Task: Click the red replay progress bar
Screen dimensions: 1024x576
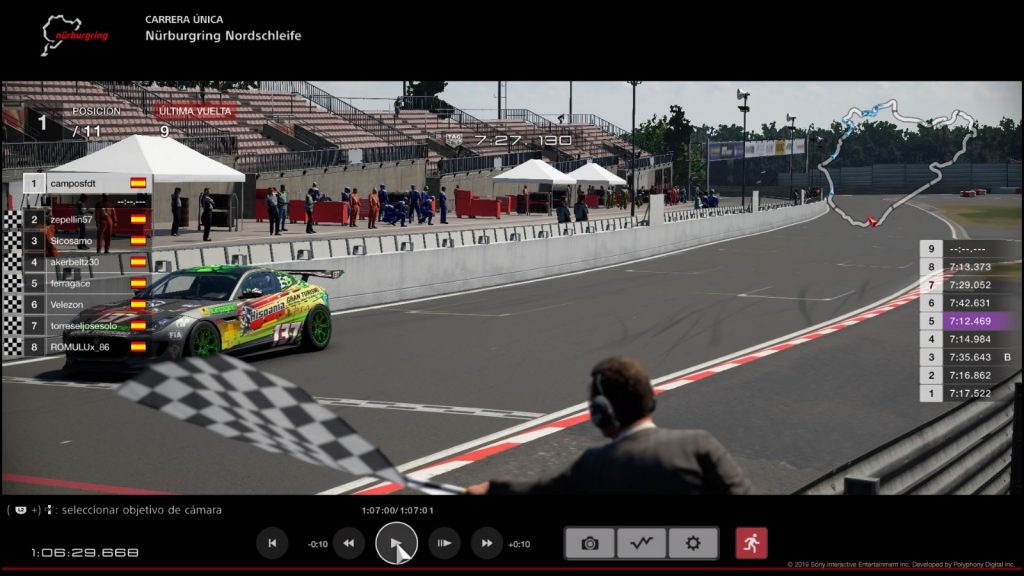Action: coord(512,569)
